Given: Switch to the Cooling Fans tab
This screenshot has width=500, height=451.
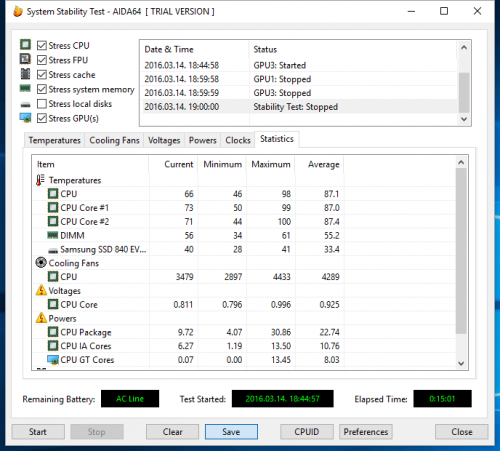Looking at the screenshot, I should click(x=114, y=140).
